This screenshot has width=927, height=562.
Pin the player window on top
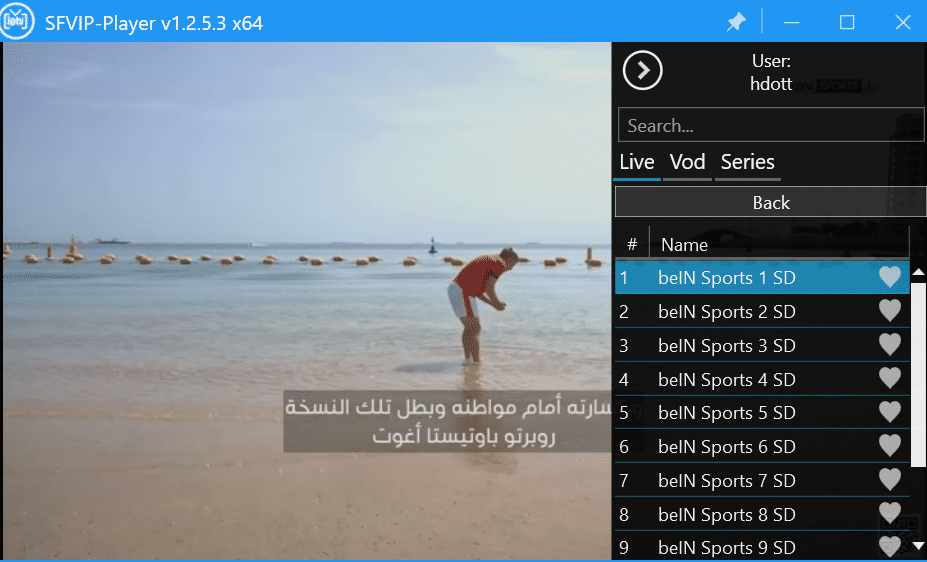pos(736,22)
